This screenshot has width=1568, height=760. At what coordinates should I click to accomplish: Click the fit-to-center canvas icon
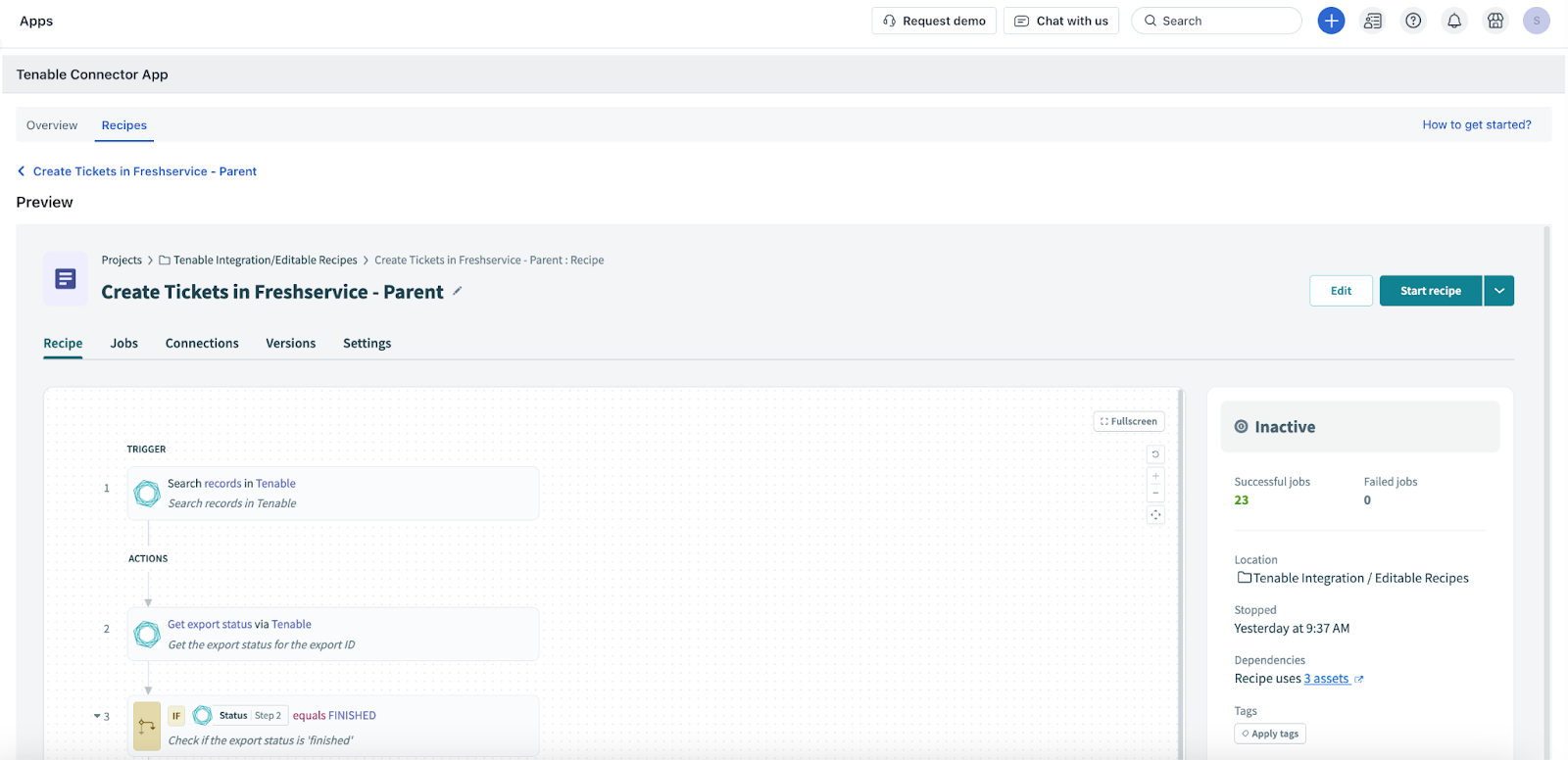click(x=1155, y=515)
